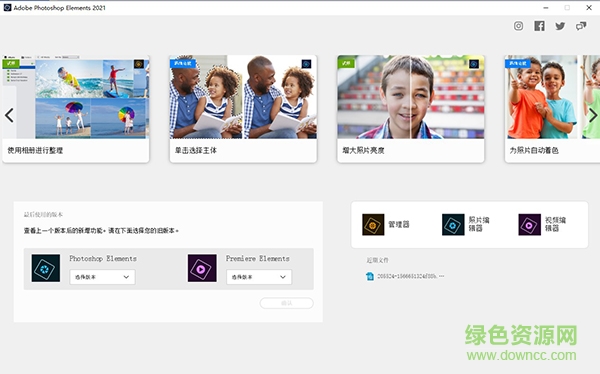Click Photo Editor badge on brightness card
Image resolution: width=600 pixels, height=374 pixels.
point(474,64)
